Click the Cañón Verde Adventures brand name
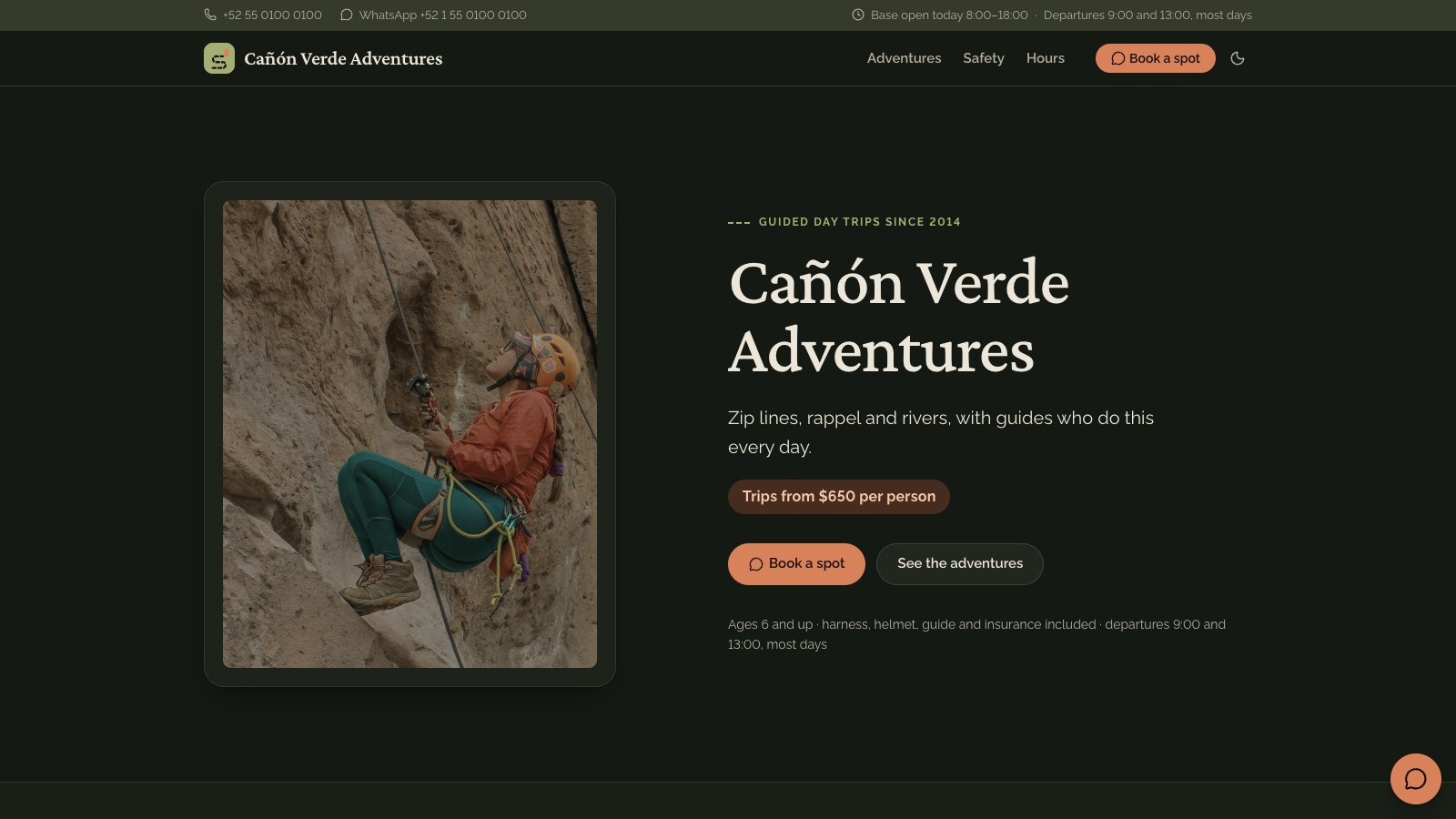 [343, 58]
